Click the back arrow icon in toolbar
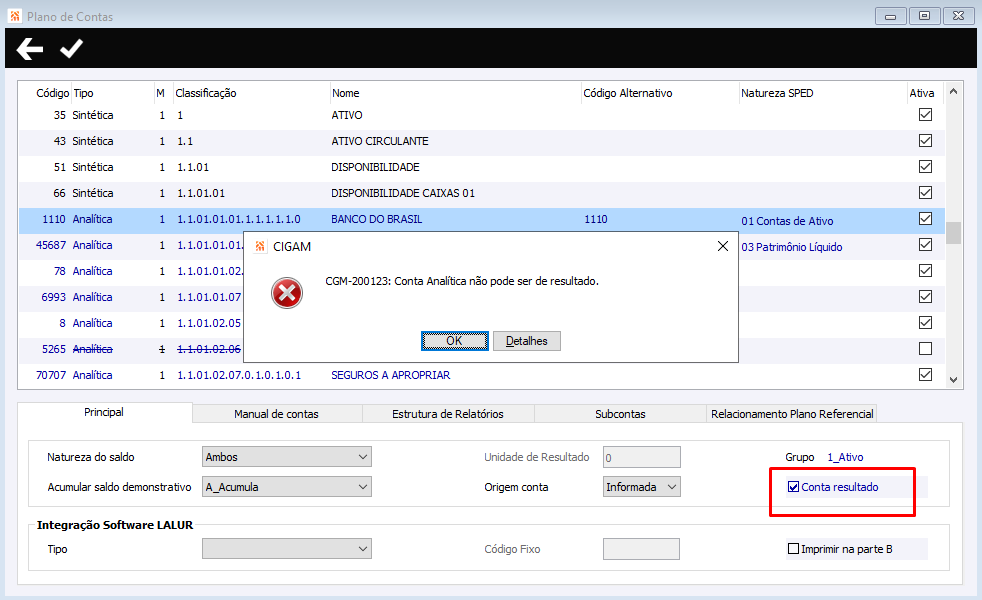This screenshot has width=982, height=600. pyautogui.click(x=29, y=48)
